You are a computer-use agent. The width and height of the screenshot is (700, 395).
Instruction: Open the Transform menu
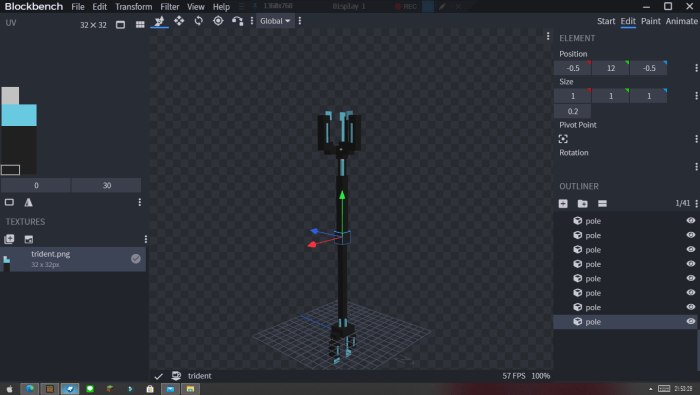133,7
